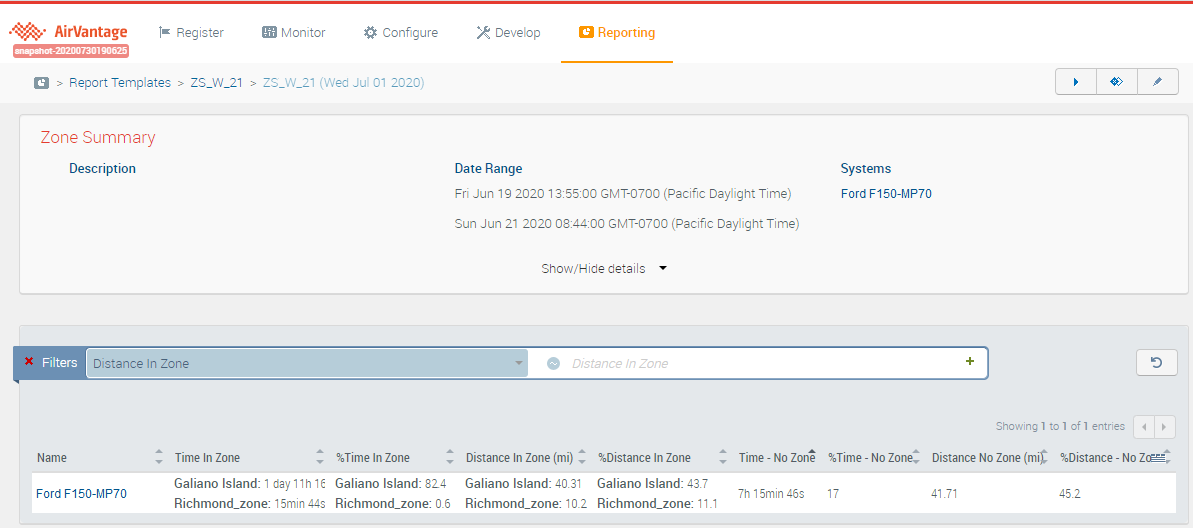Click the run report play icon
Viewport: 1193px width, 528px height.
(x=1076, y=82)
